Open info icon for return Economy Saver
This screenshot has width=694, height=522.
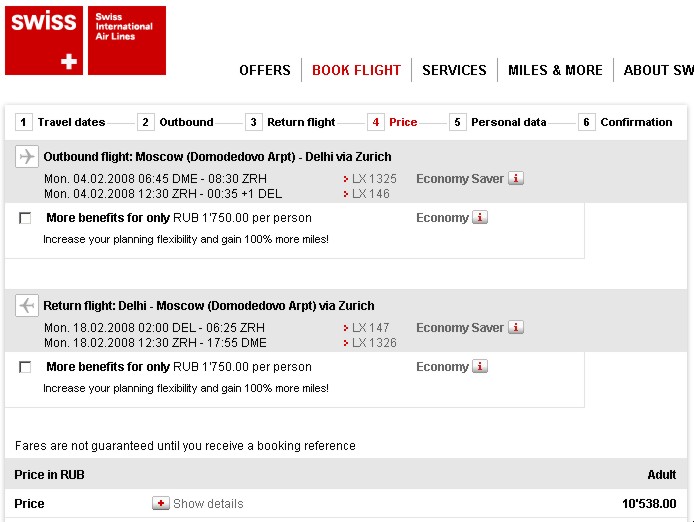(516, 328)
